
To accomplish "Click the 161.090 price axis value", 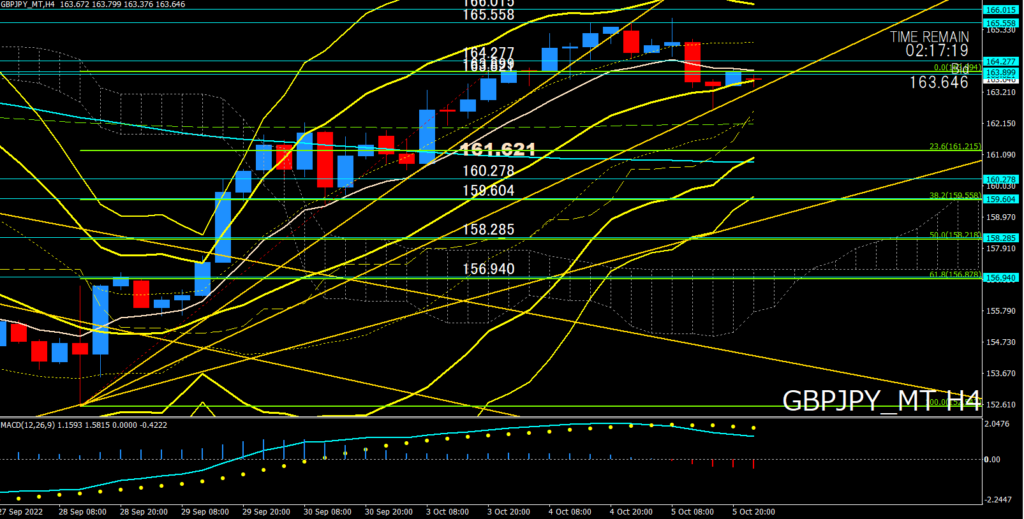I will (1000, 155).
